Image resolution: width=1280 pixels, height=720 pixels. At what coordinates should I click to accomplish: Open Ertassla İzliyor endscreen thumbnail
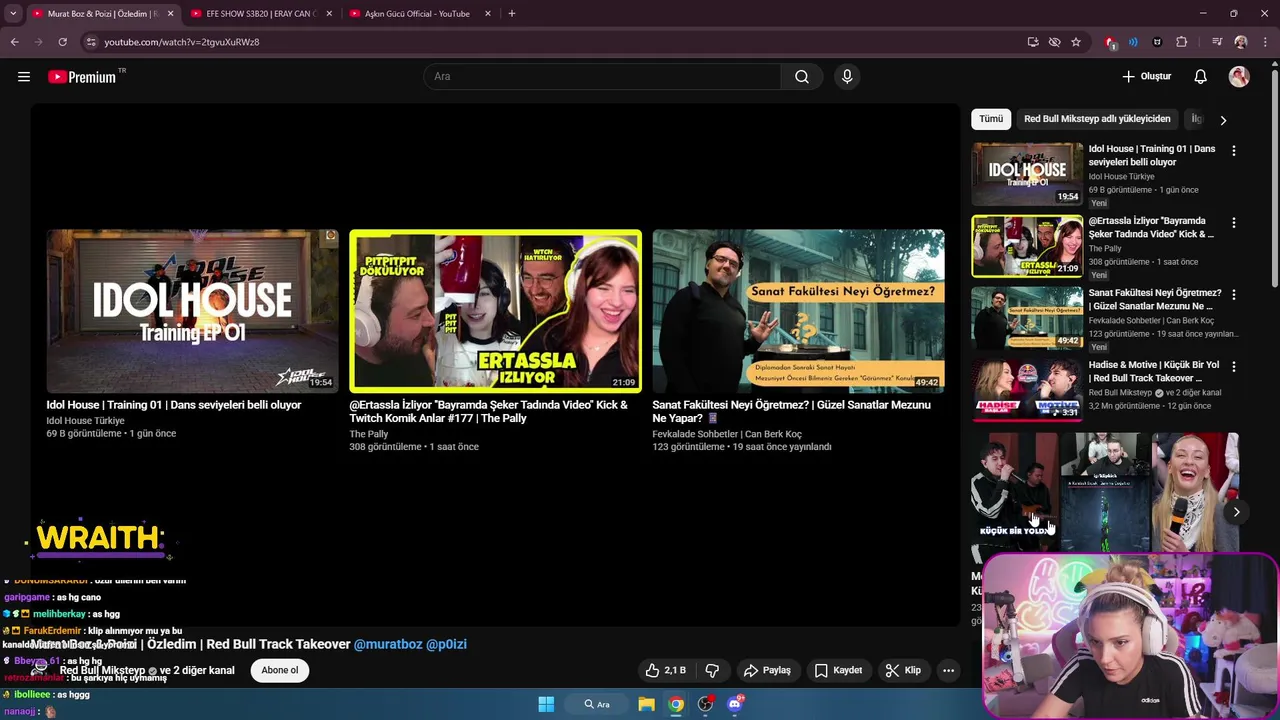pyautogui.click(x=495, y=311)
